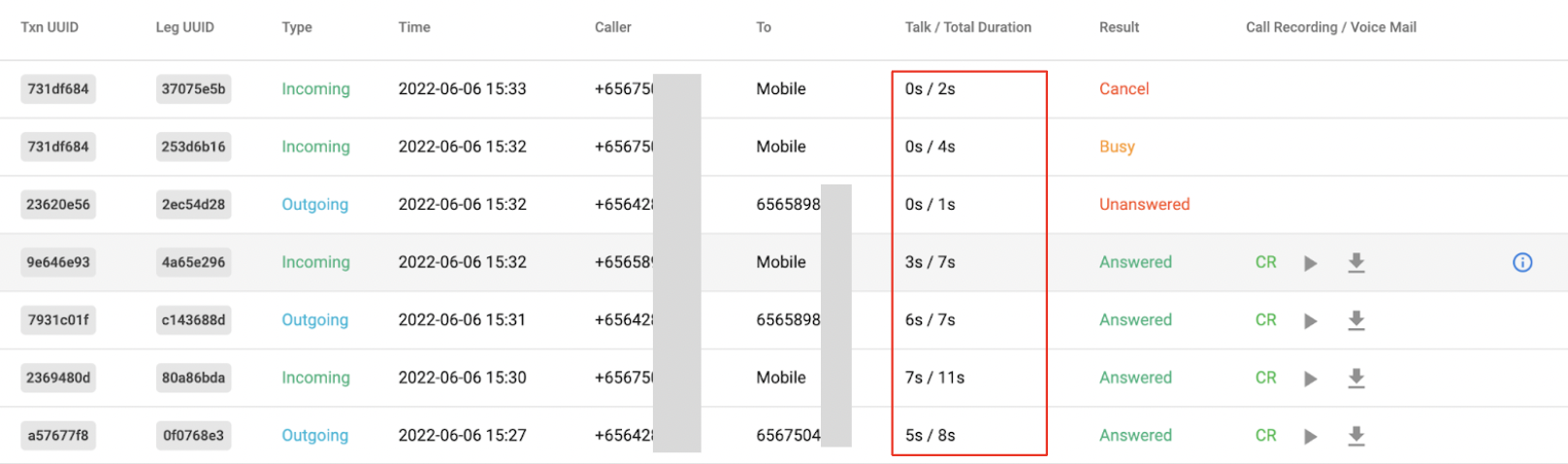Click Unanswered result on outgoing call

pos(1144,205)
